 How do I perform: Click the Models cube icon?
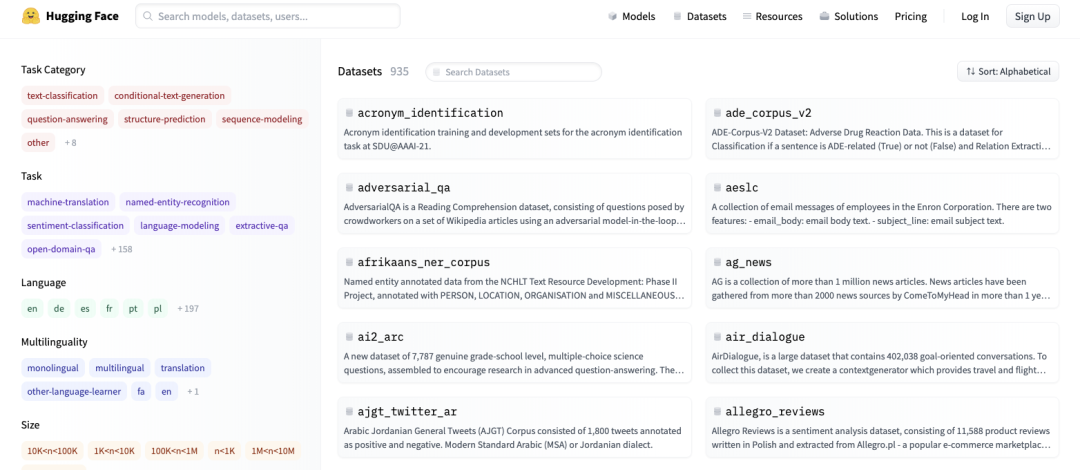612,17
